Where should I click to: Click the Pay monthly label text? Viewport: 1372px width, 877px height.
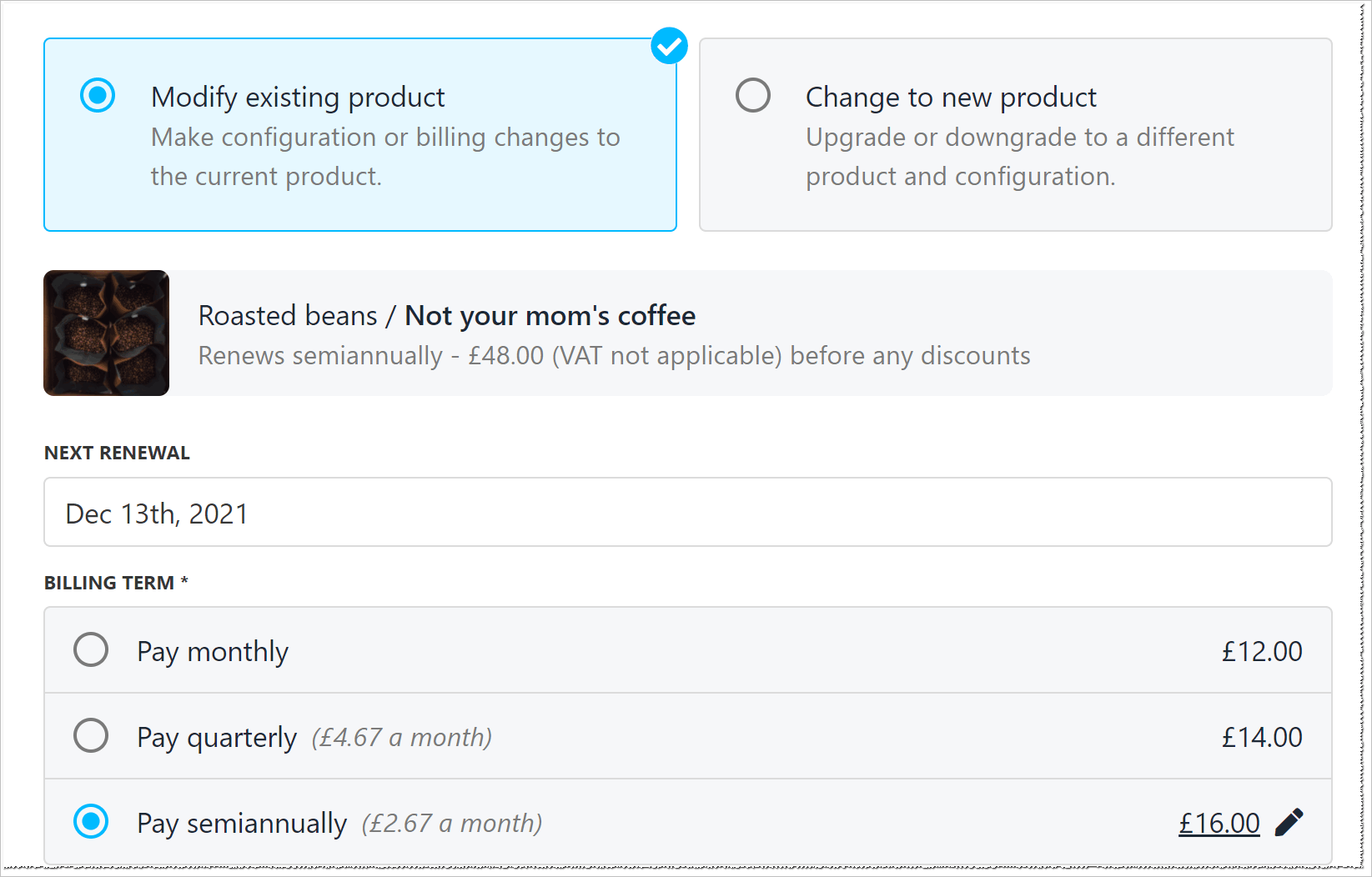[x=213, y=651]
